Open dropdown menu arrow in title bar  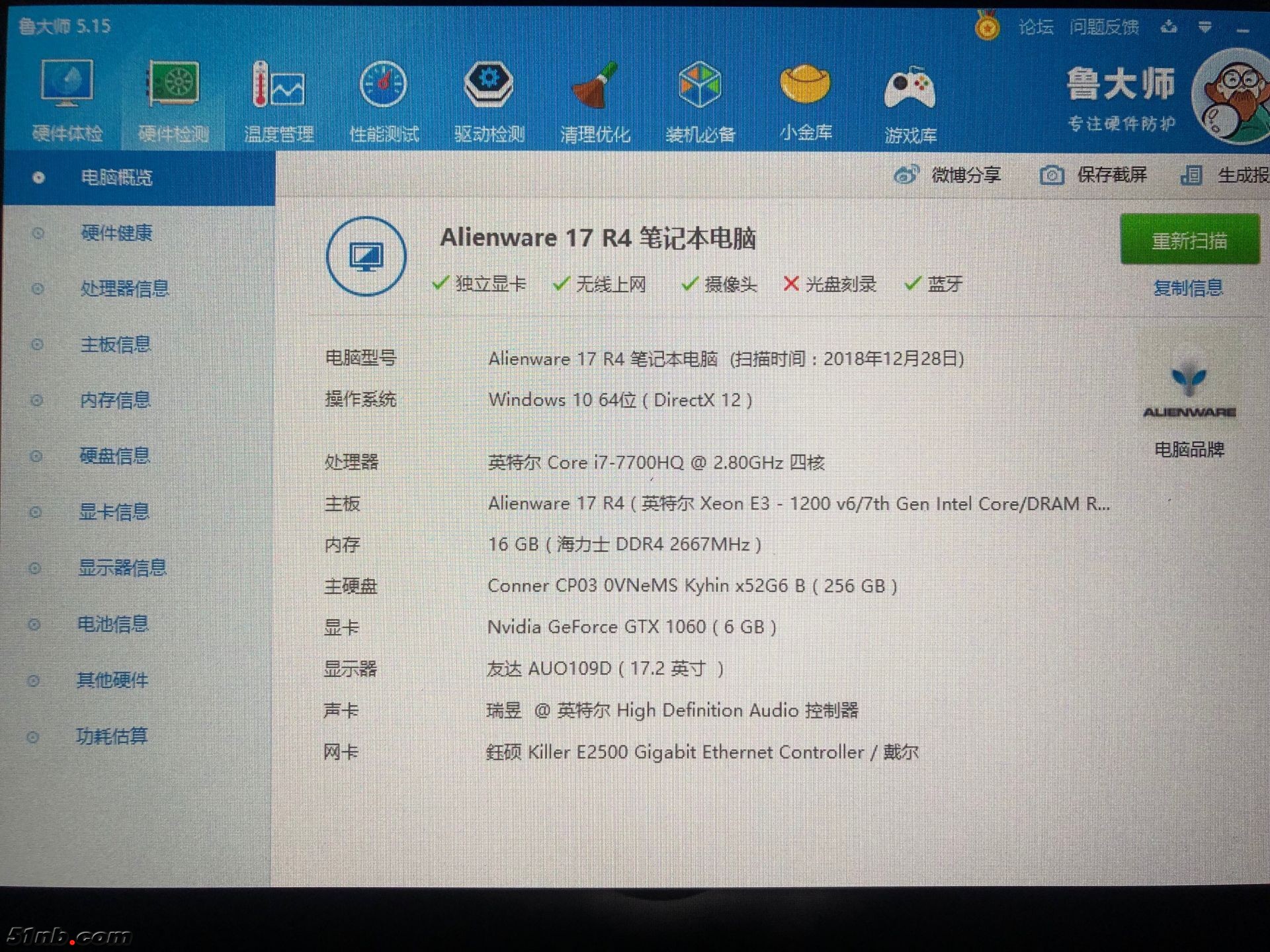1205,27
